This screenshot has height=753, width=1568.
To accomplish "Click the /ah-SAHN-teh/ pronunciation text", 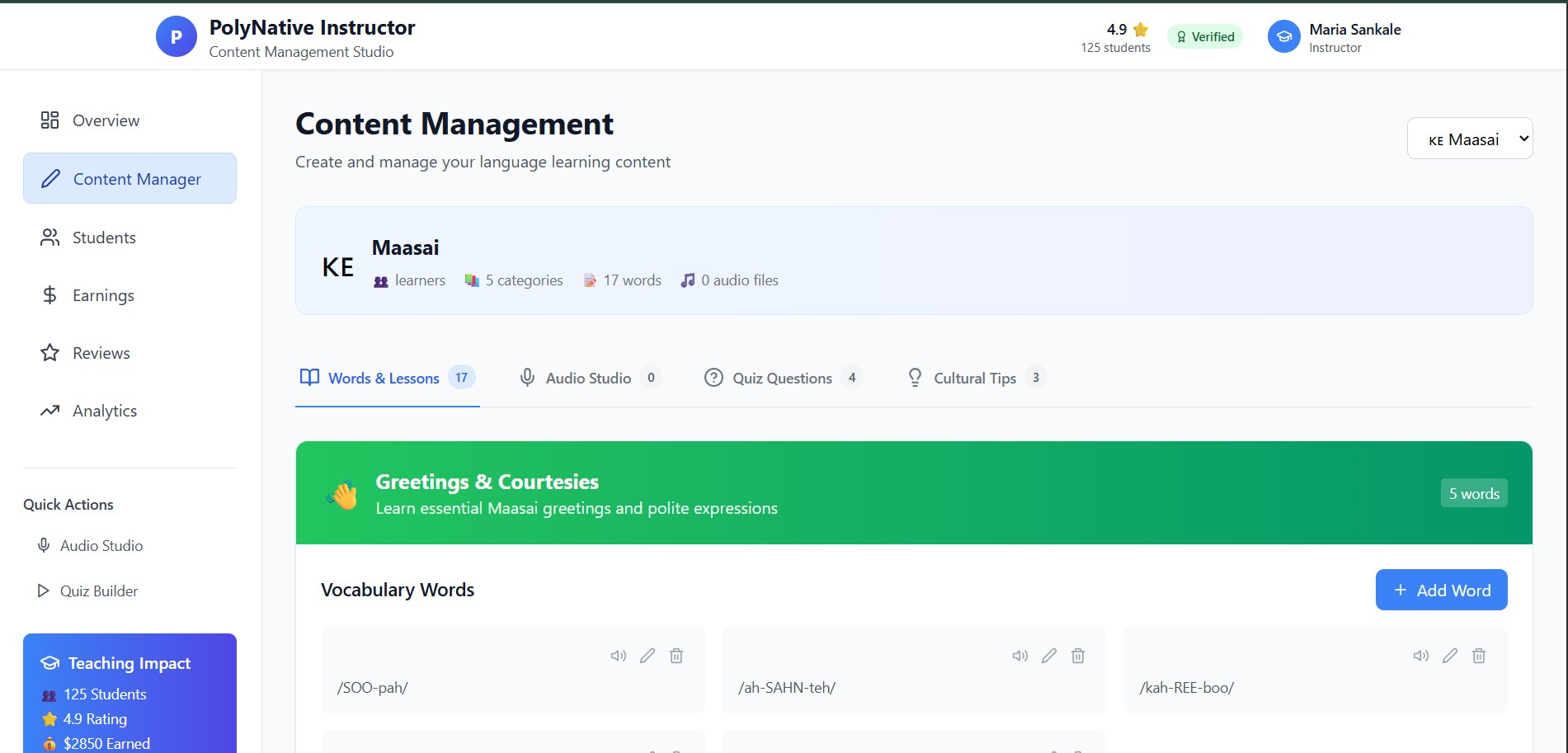I will pos(787,688).
